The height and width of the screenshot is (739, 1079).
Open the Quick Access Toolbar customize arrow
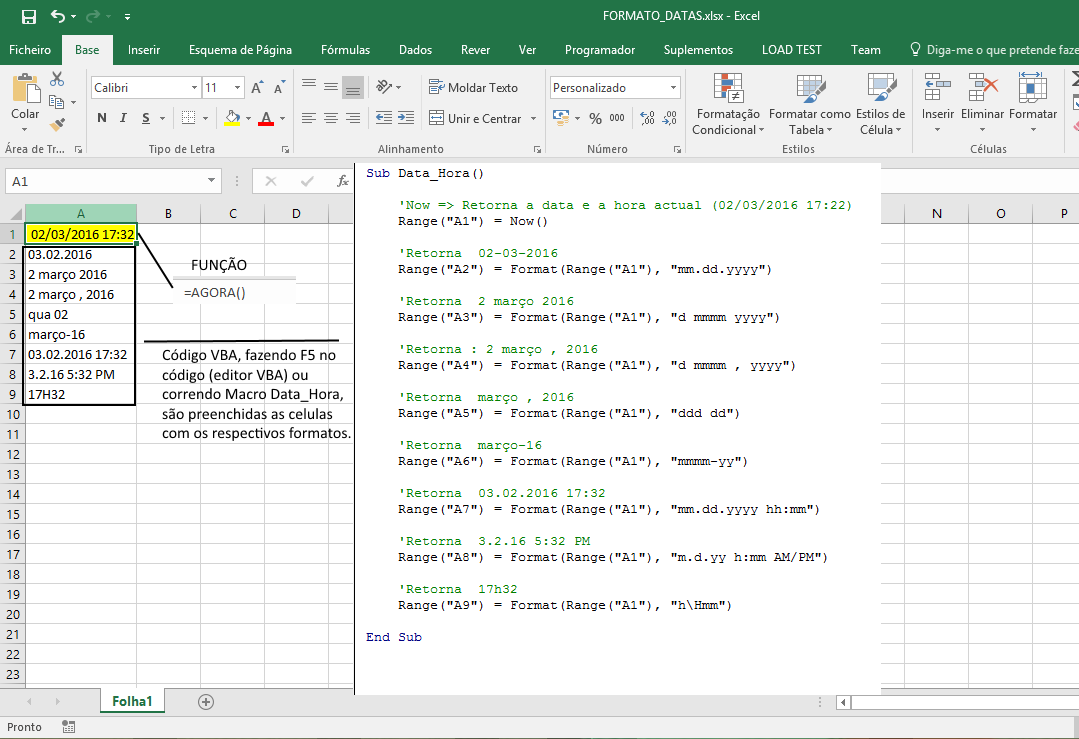click(x=127, y=17)
